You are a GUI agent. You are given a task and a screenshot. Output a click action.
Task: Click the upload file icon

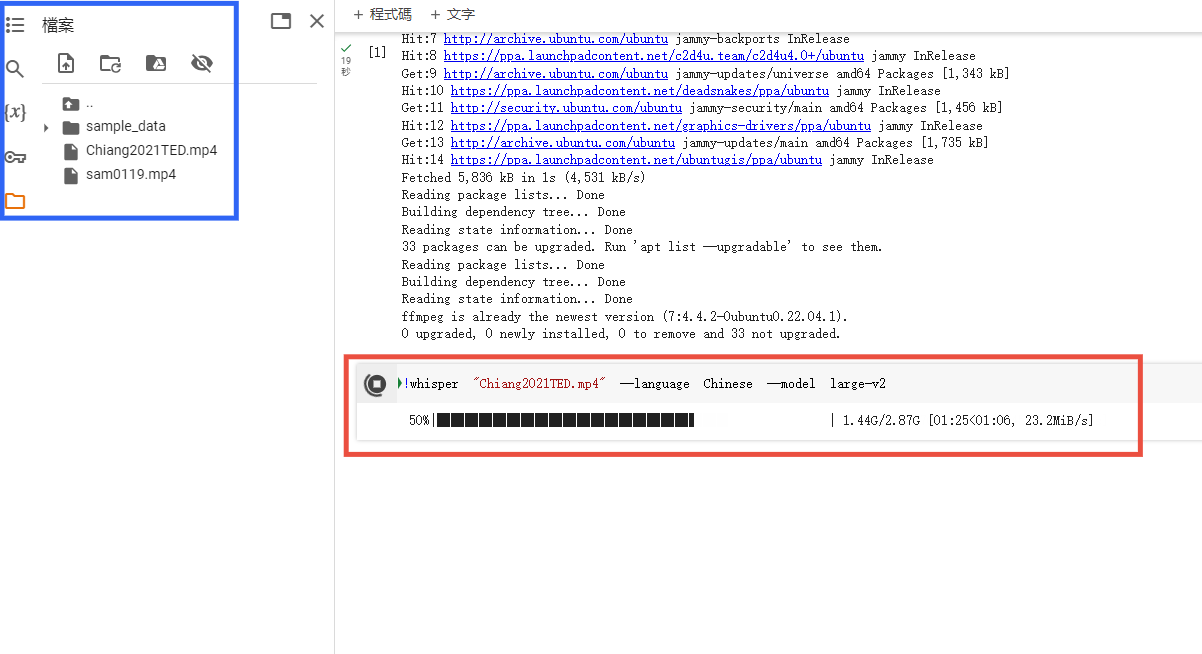66,64
